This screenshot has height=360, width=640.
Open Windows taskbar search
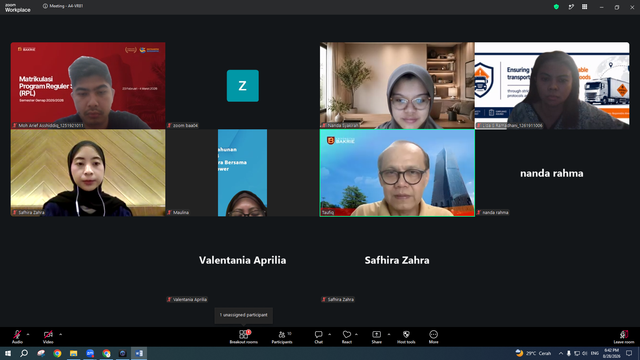(x=24, y=353)
